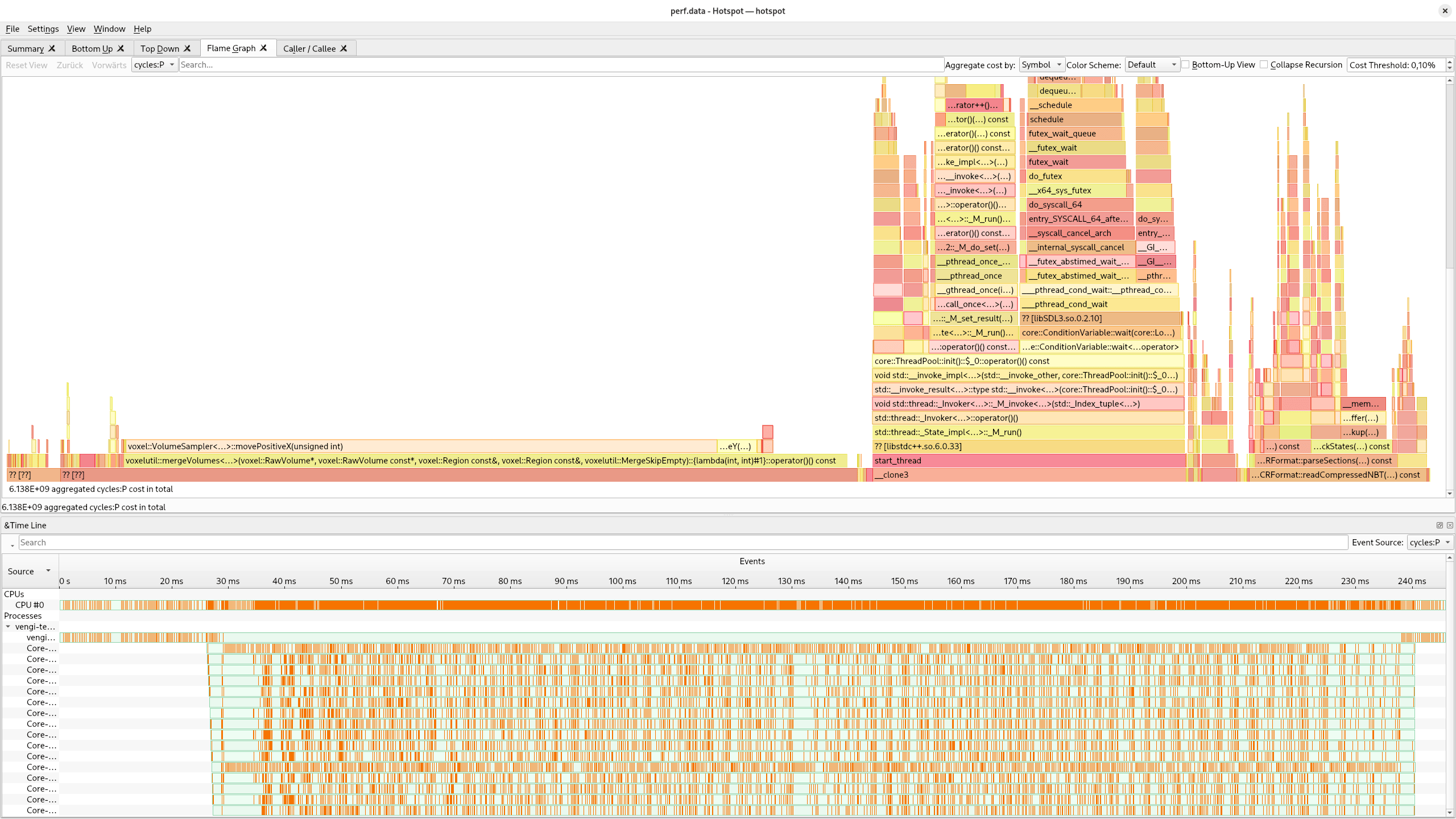Open the cycles:P cost type dropdown
The height and width of the screenshot is (819, 1456).
tap(154, 64)
